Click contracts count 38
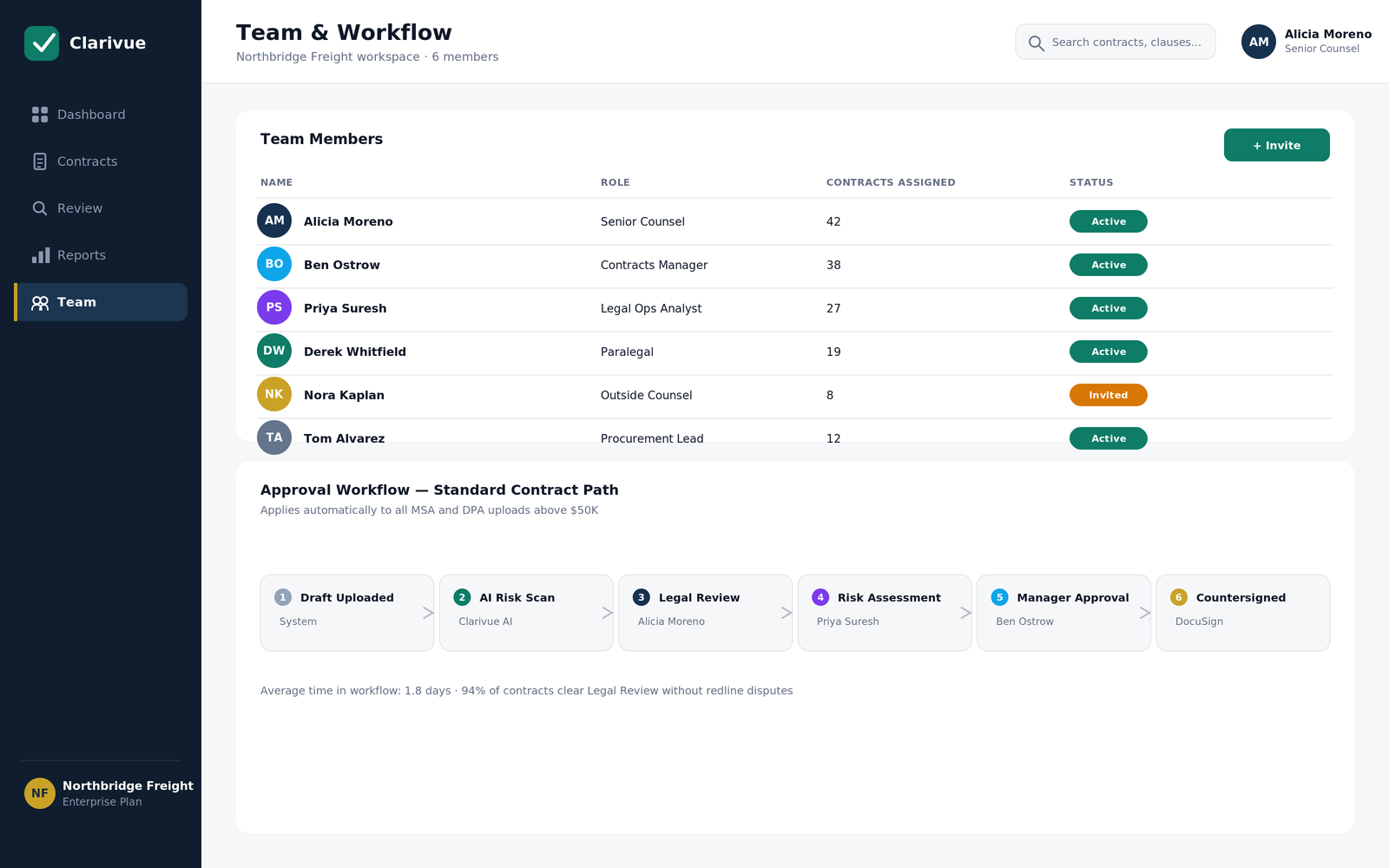This screenshot has width=1389, height=868. point(833,265)
